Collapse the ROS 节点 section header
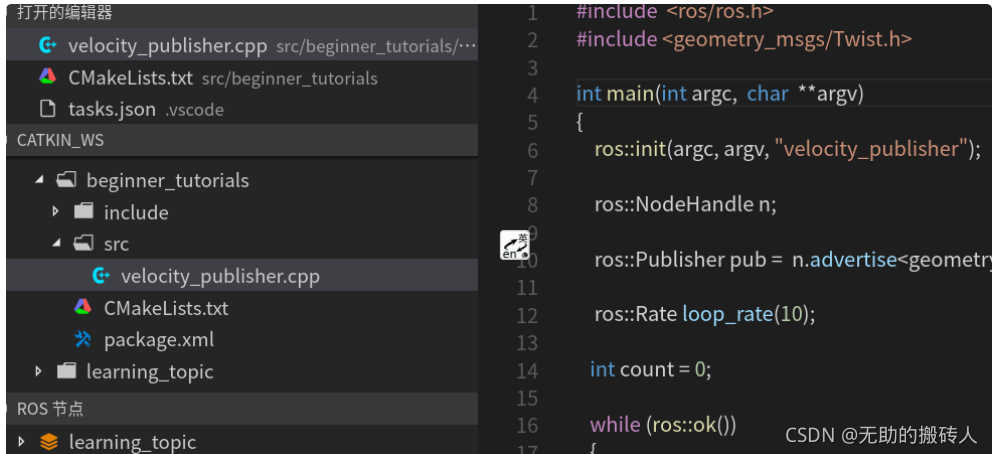This screenshot has height=454, width=994. pos(242,409)
